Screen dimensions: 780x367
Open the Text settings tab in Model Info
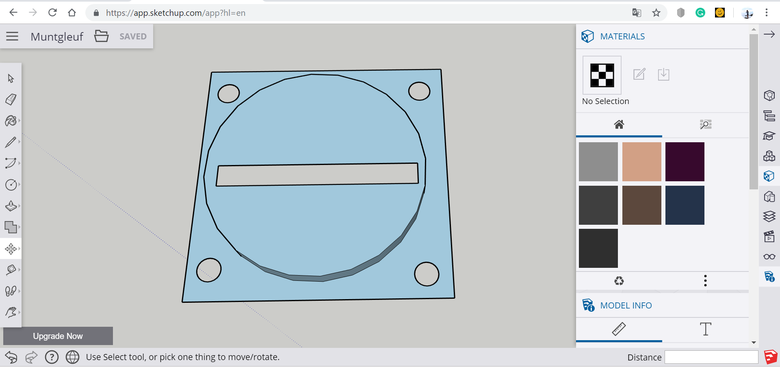click(x=705, y=329)
